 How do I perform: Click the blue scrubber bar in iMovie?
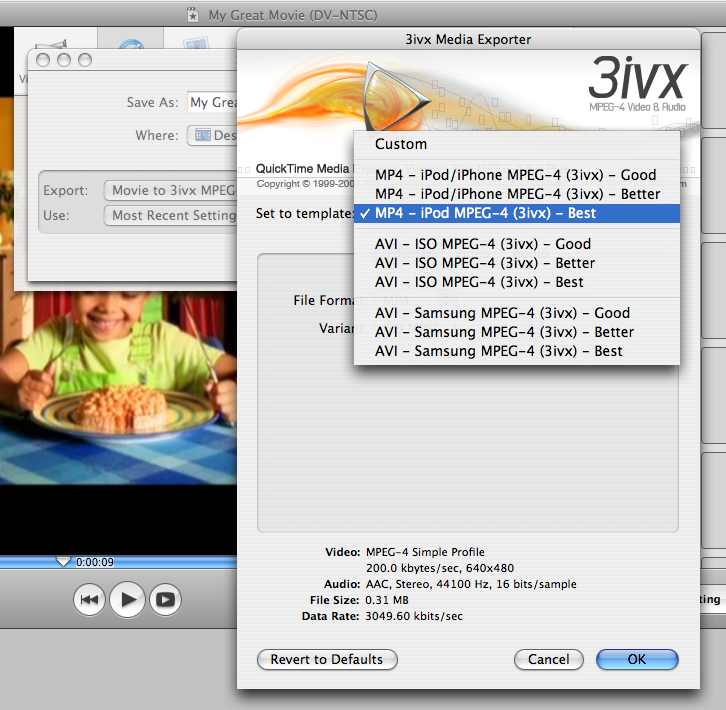tap(119, 562)
